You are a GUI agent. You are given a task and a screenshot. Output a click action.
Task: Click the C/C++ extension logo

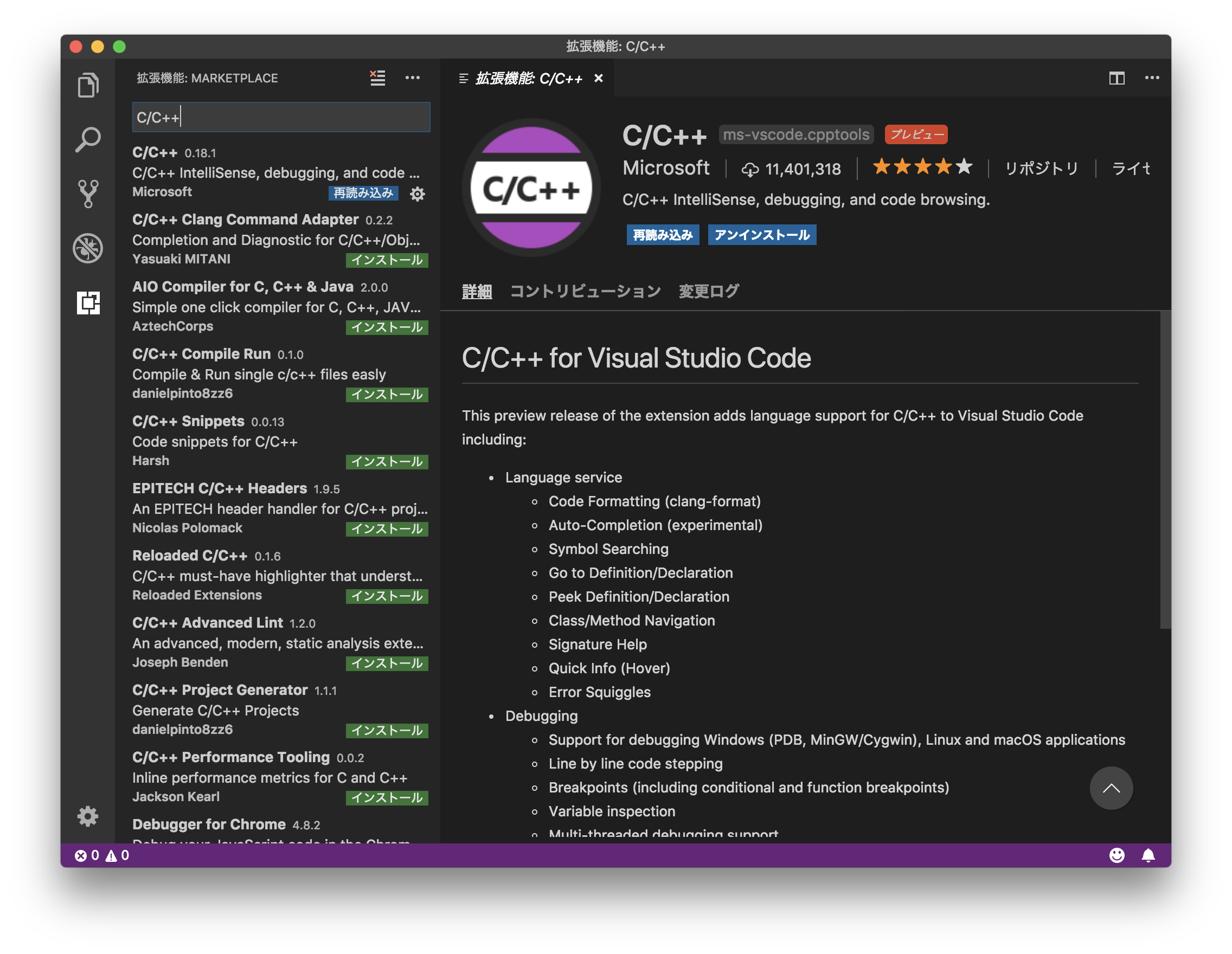(x=531, y=187)
